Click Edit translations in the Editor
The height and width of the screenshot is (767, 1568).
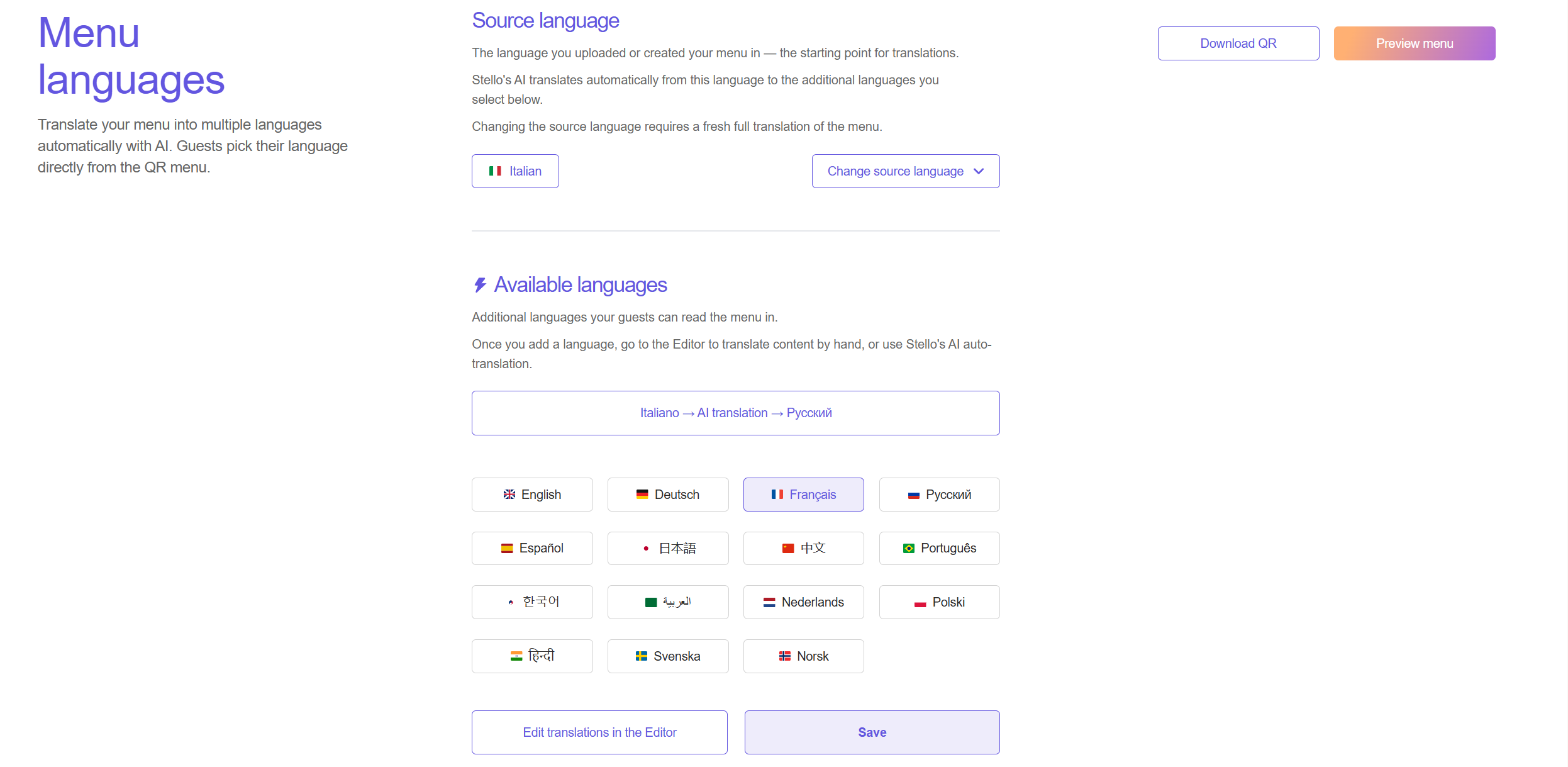(x=599, y=732)
